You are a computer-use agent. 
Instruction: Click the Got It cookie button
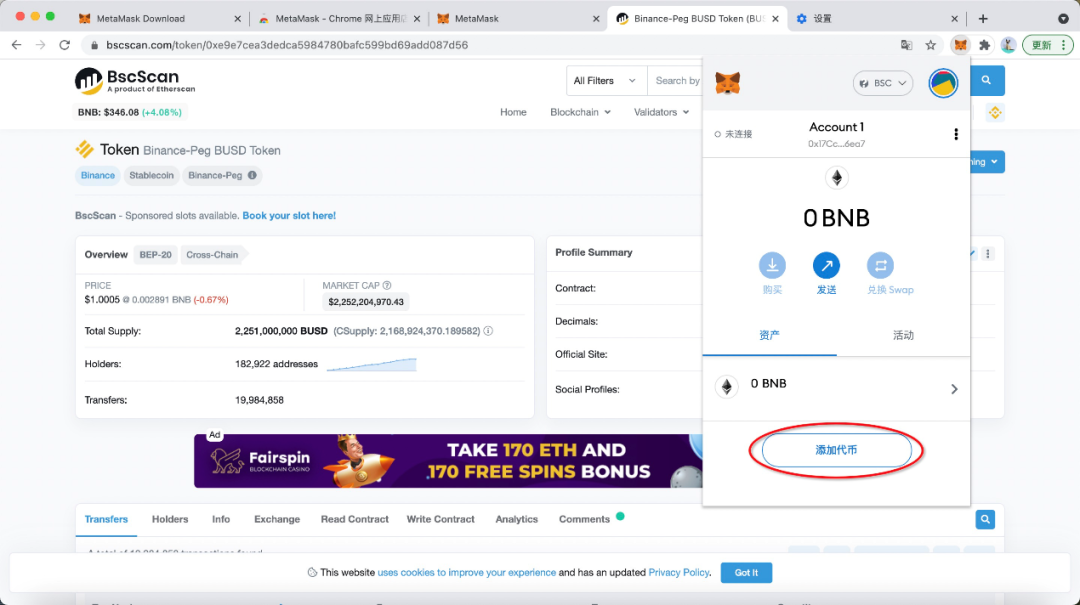coord(746,573)
